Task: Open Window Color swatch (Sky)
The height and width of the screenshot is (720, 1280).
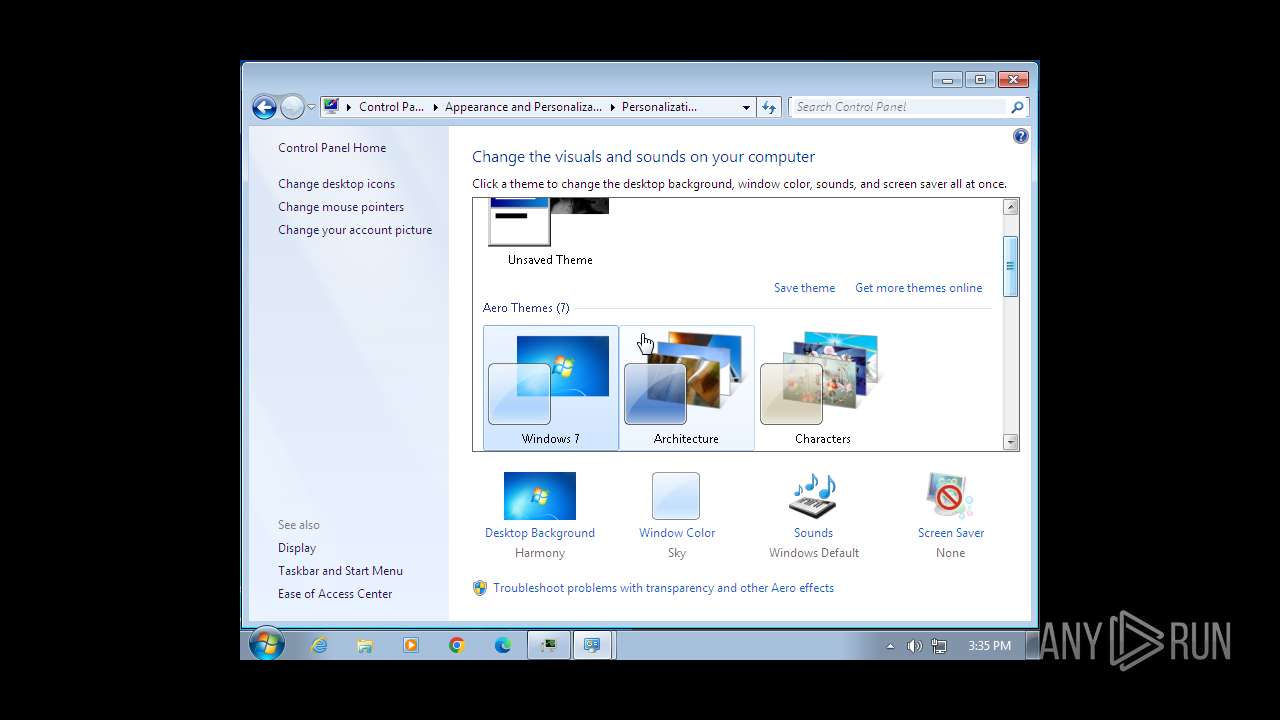Action: point(676,496)
